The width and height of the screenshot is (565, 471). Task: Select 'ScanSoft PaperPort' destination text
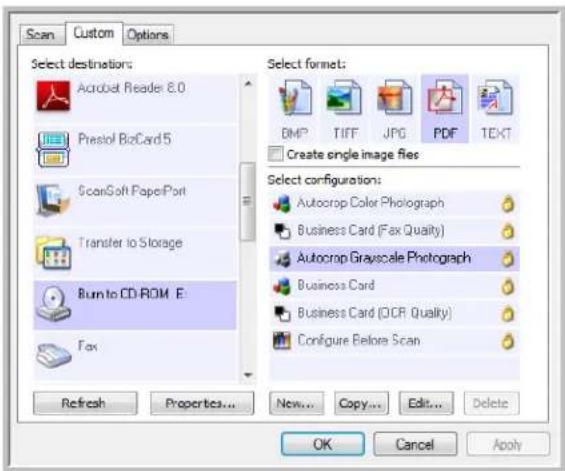pyautogui.click(x=132, y=191)
